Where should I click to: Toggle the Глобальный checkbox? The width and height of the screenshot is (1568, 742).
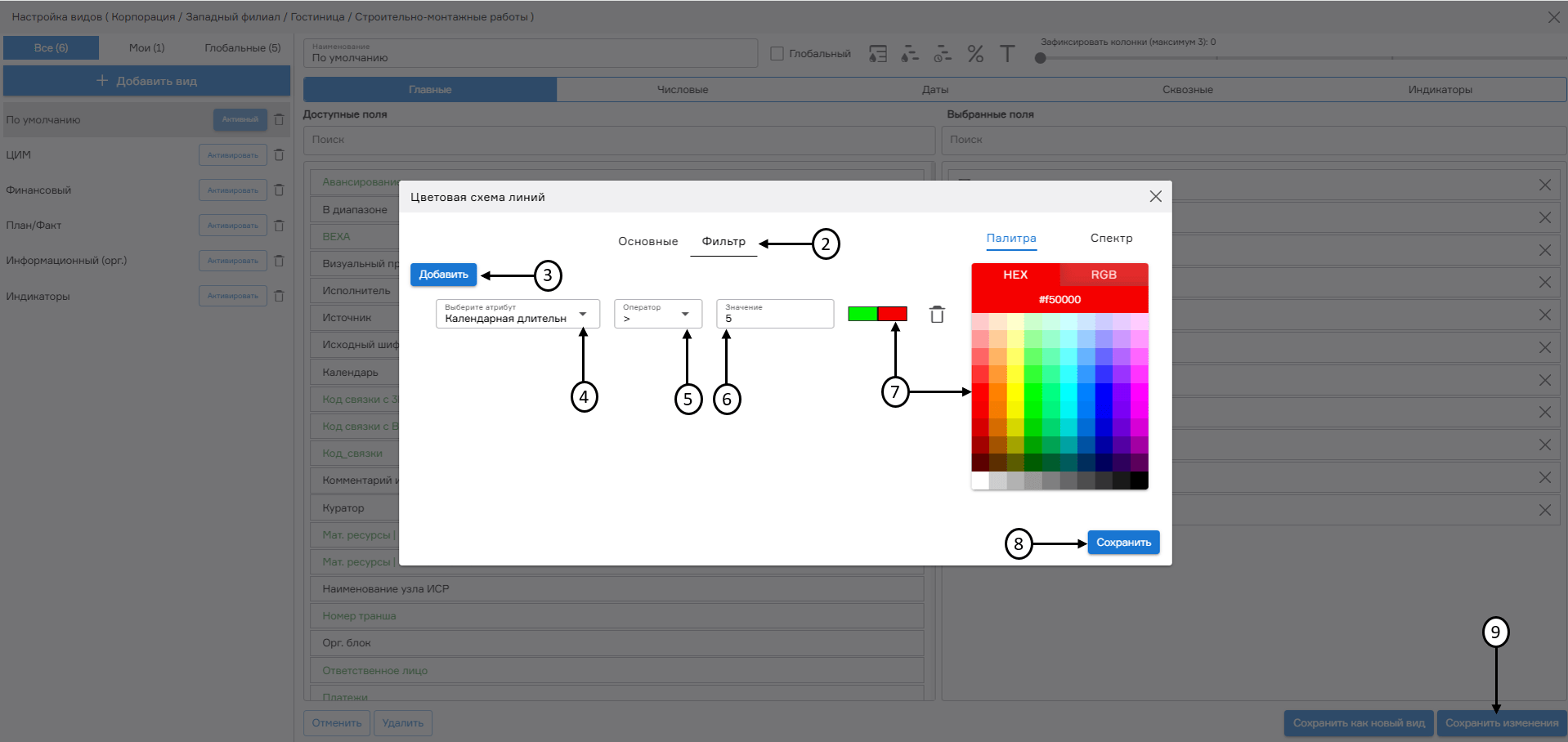777,54
